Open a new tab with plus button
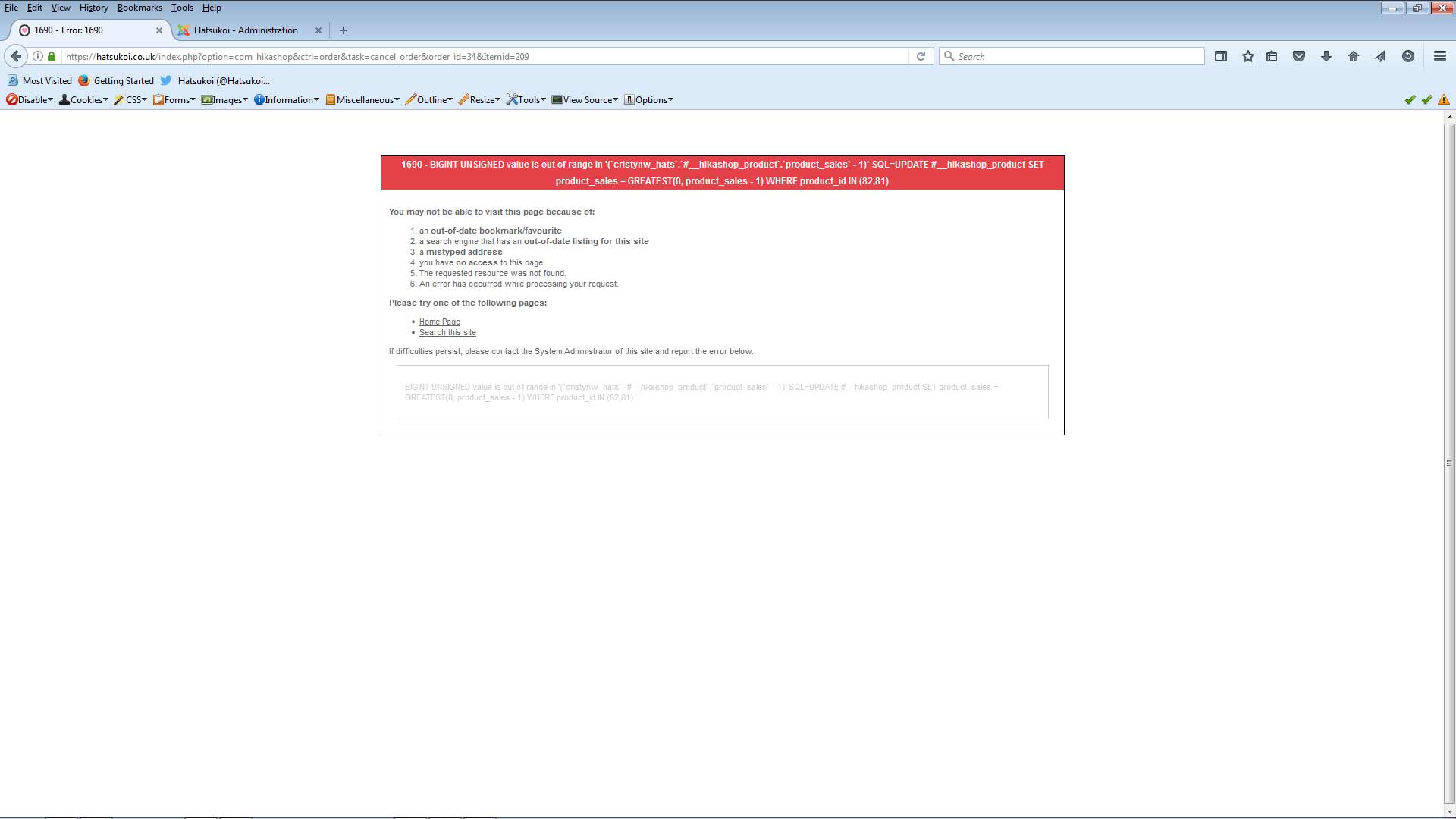The image size is (1456, 819). tap(344, 30)
